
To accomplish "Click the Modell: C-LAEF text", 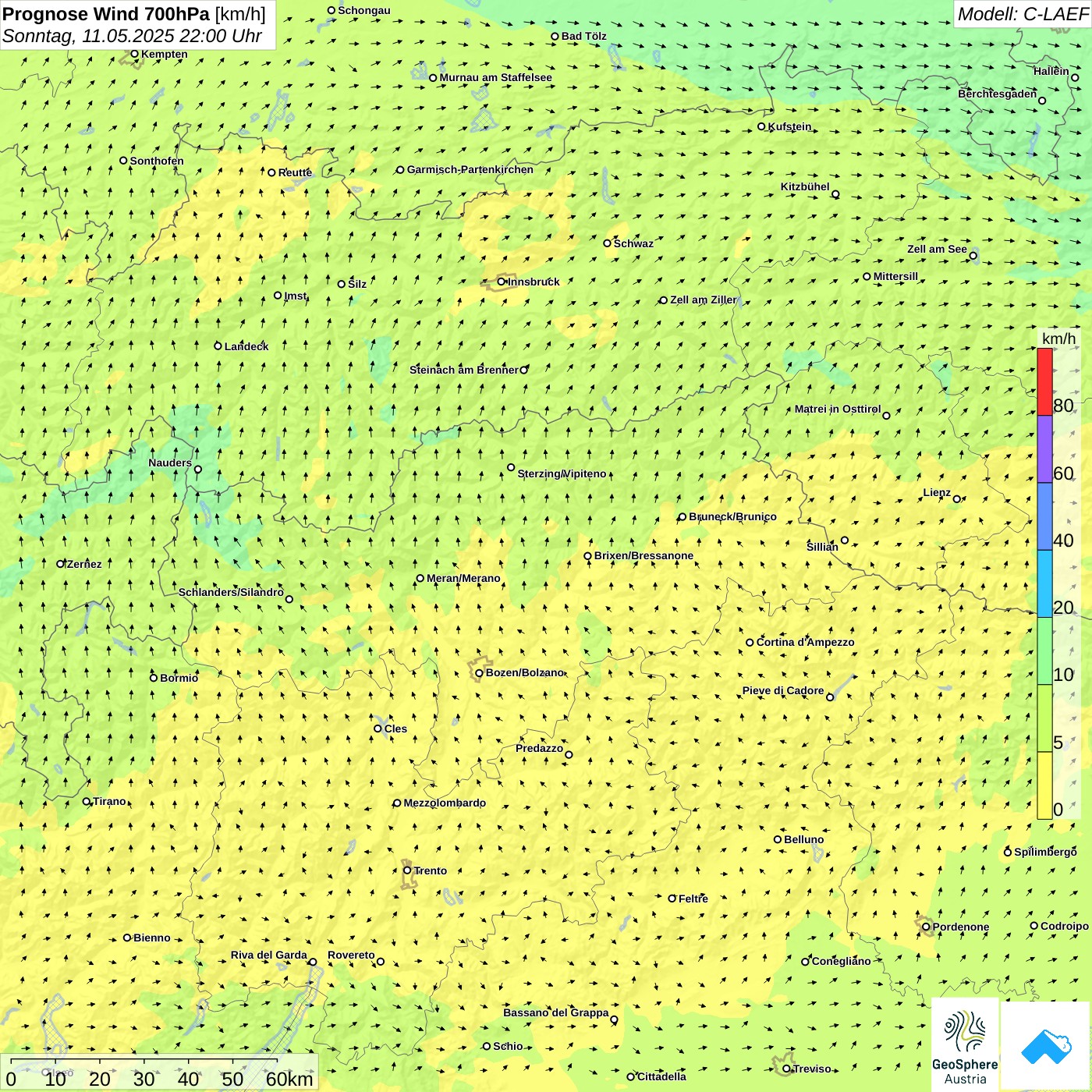I will coord(1022,14).
